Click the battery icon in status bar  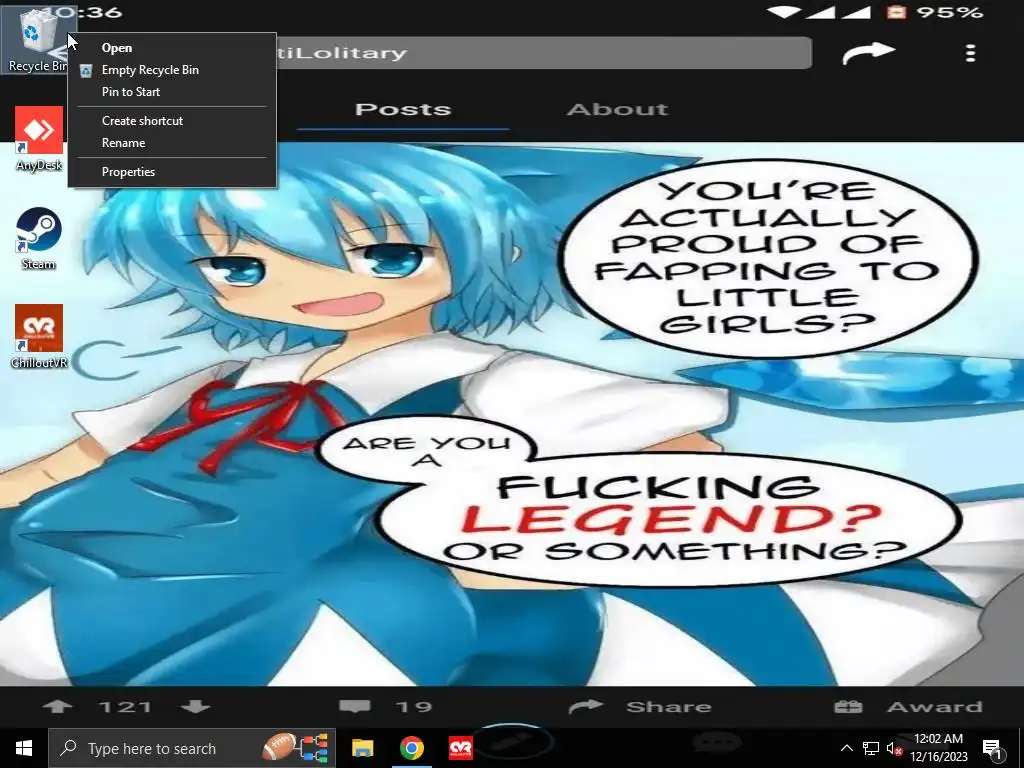coord(896,12)
